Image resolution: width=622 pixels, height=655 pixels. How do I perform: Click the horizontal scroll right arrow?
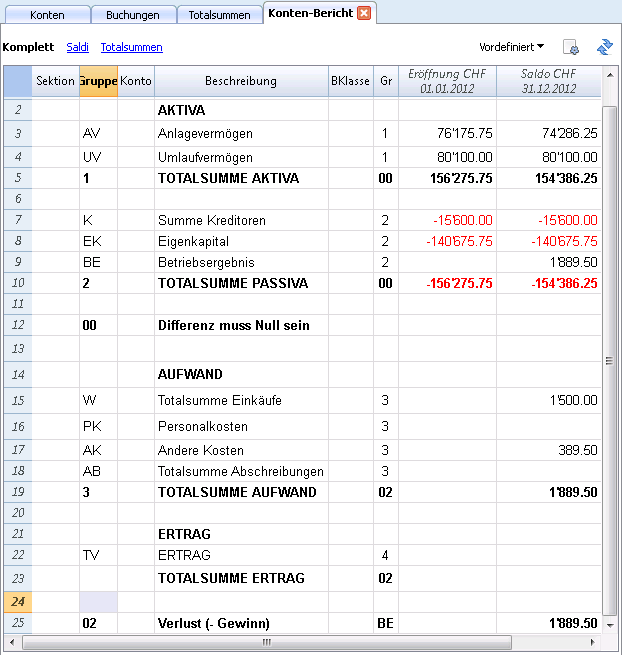pyautogui.click(x=592, y=642)
